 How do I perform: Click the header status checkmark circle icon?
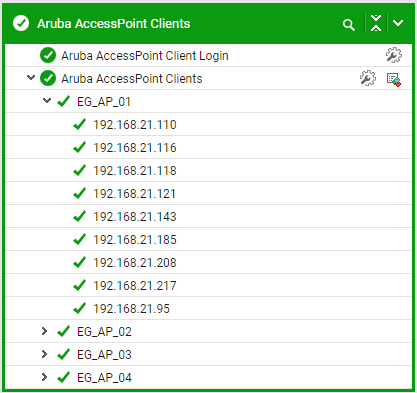click(21, 23)
